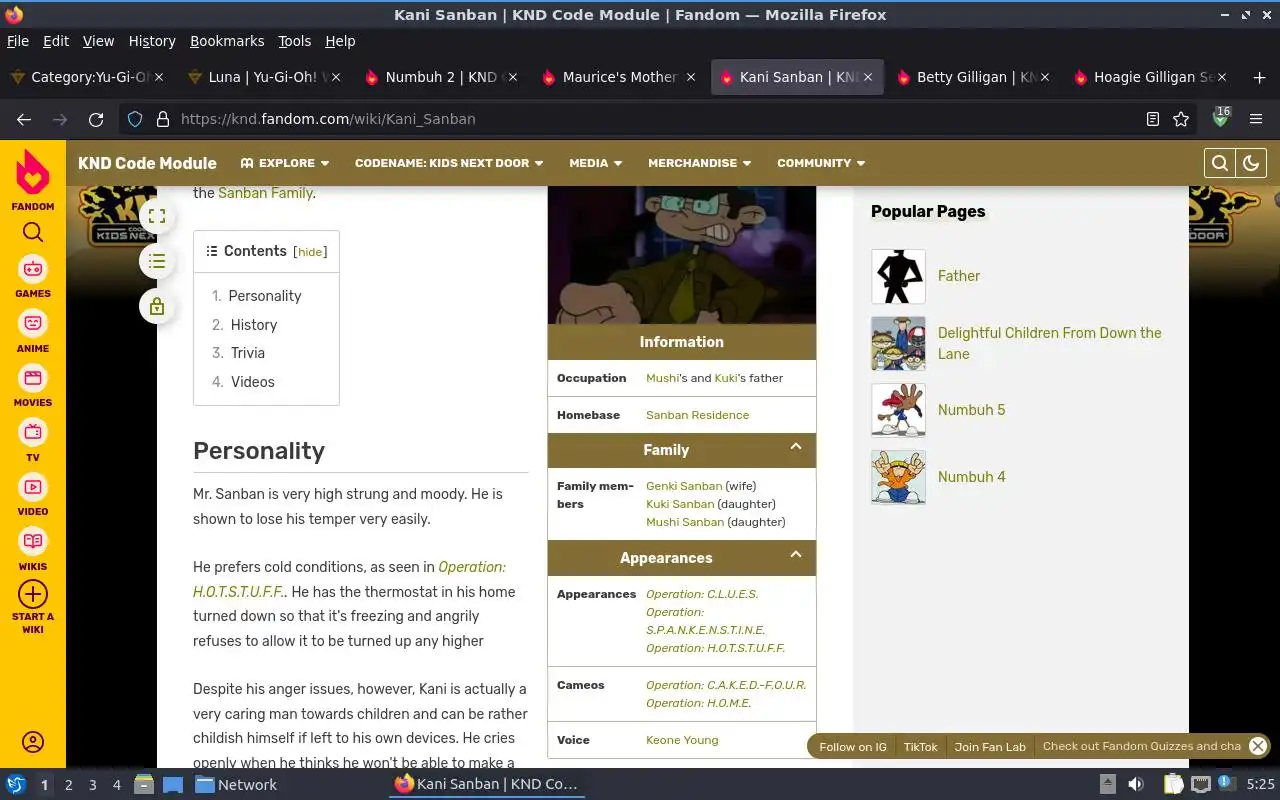The height and width of the screenshot is (800, 1280).
Task: Open the Movies section icon
Action: pos(33,378)
